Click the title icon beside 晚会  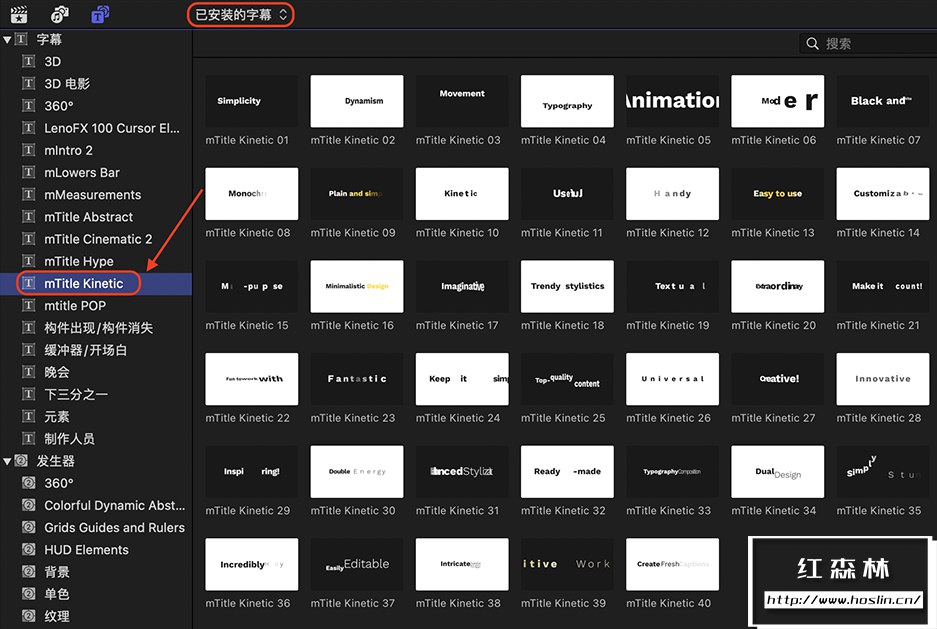tap(28, 372)
